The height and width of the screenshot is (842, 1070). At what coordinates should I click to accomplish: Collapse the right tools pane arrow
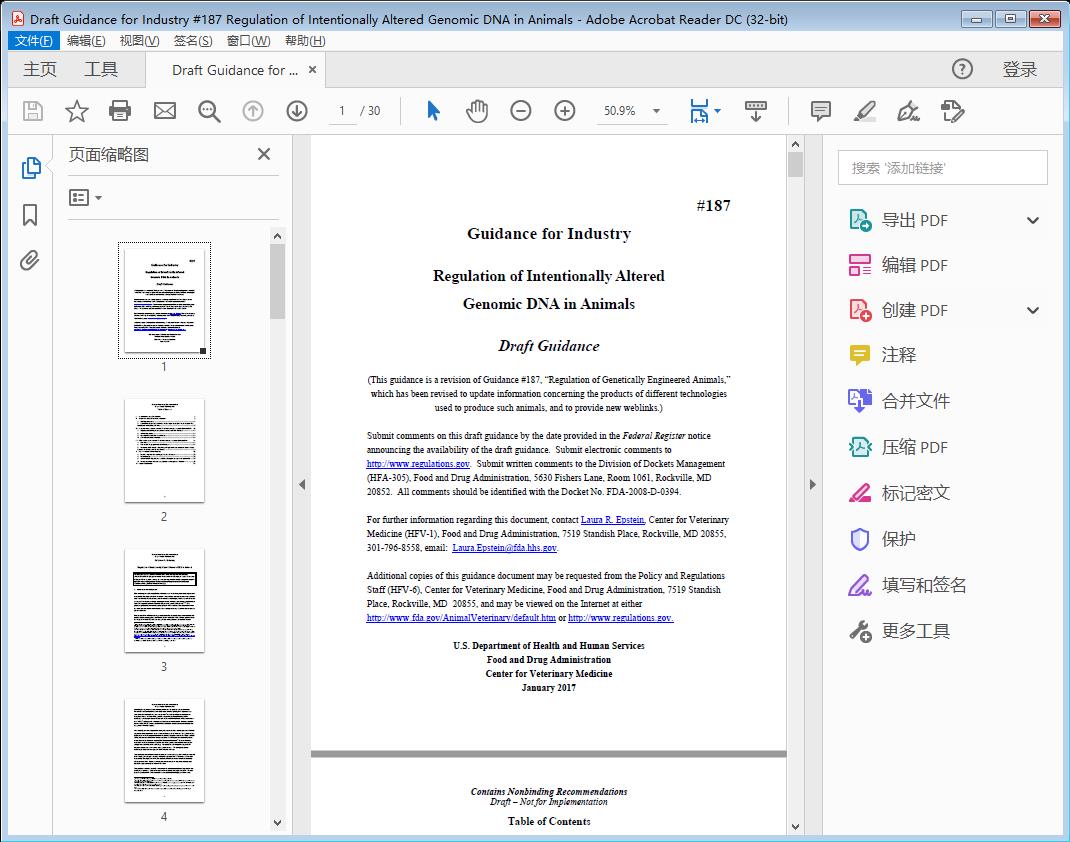(812, 485)
